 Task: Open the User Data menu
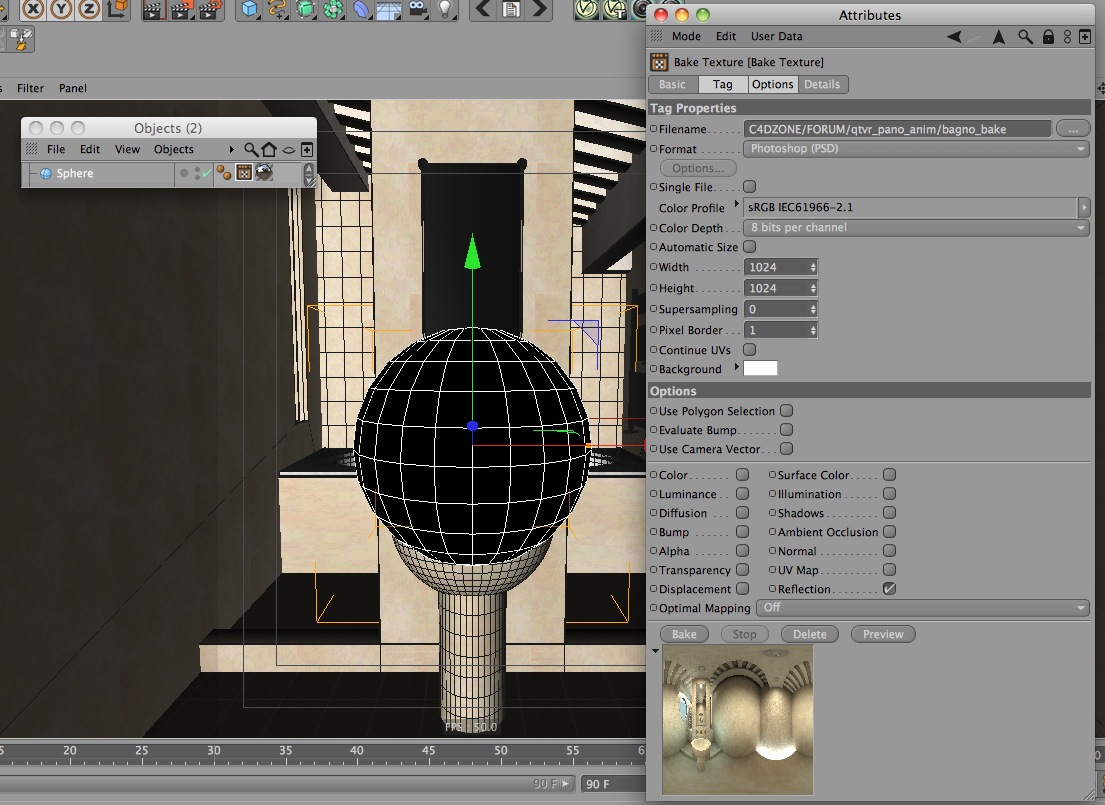tap(776, 37)
